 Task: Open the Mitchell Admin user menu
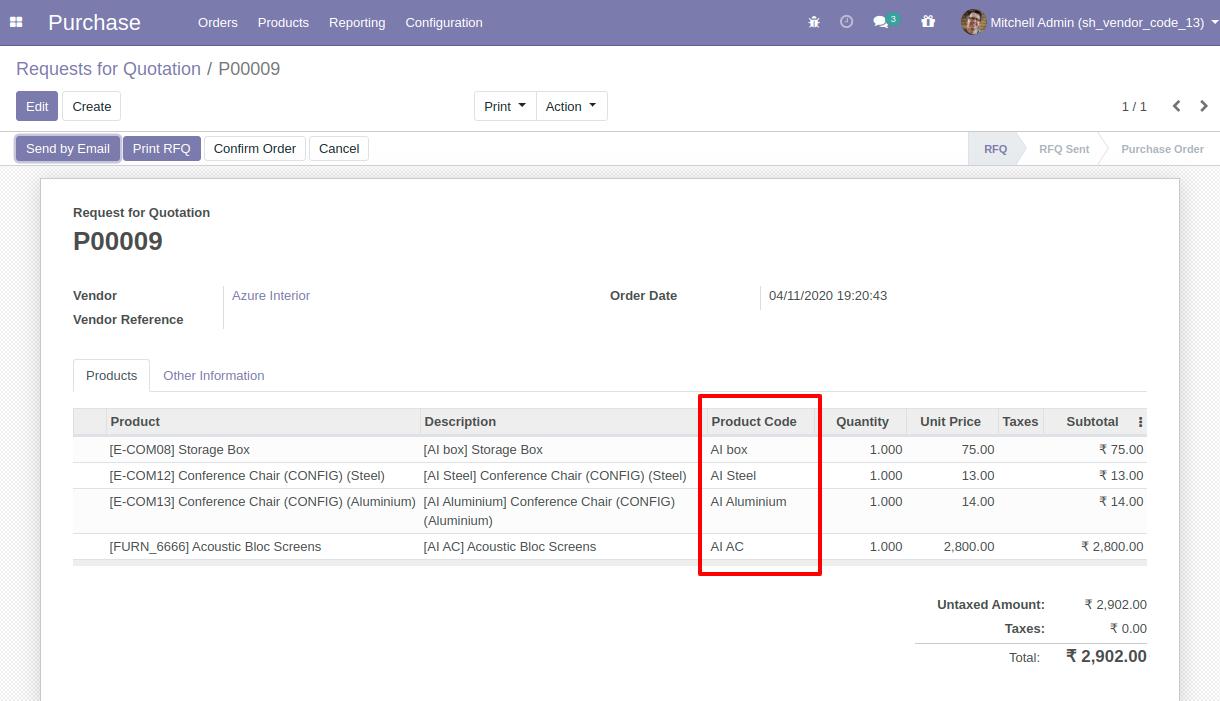1090,22
